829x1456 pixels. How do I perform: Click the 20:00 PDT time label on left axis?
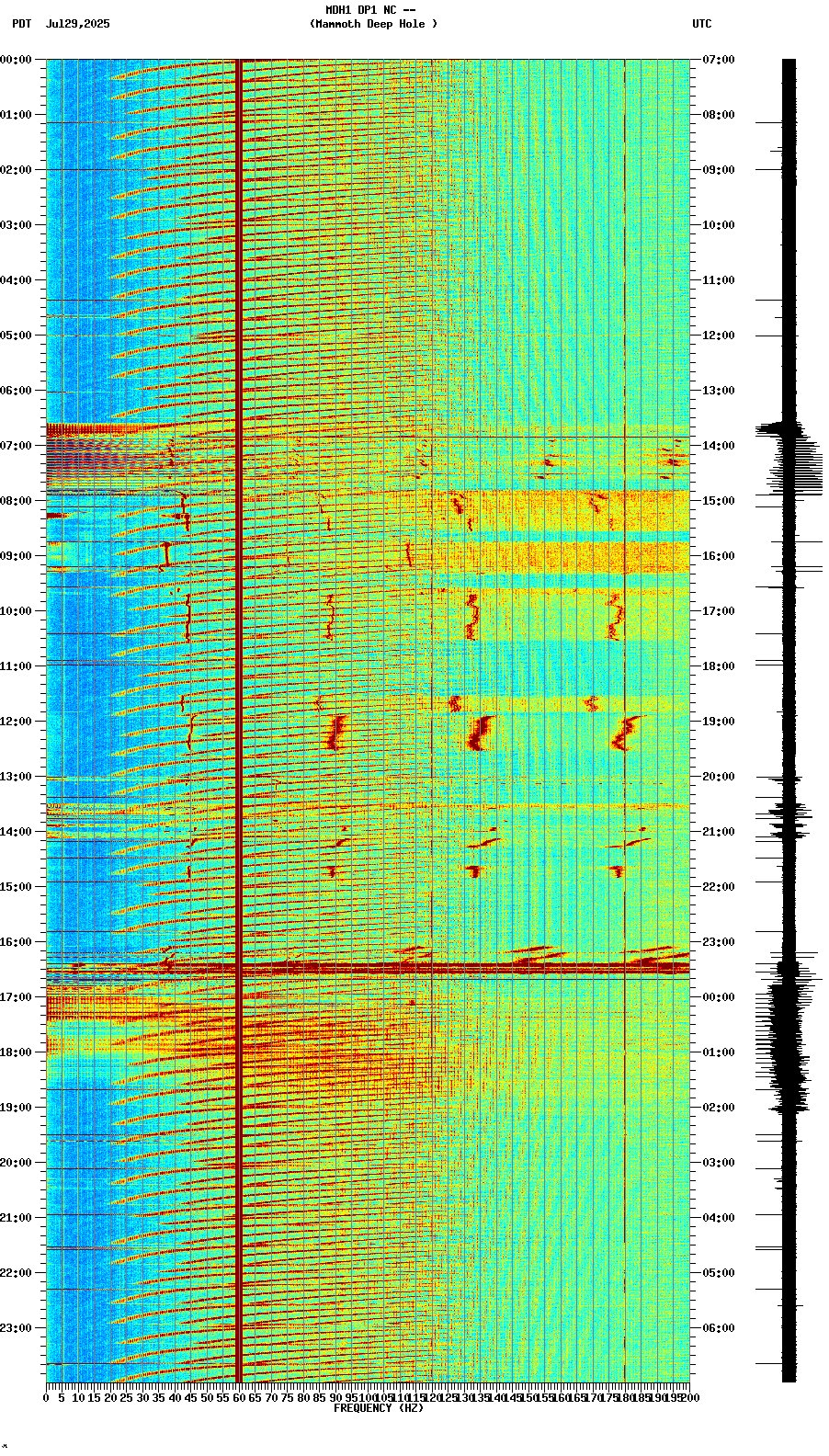16,1163
